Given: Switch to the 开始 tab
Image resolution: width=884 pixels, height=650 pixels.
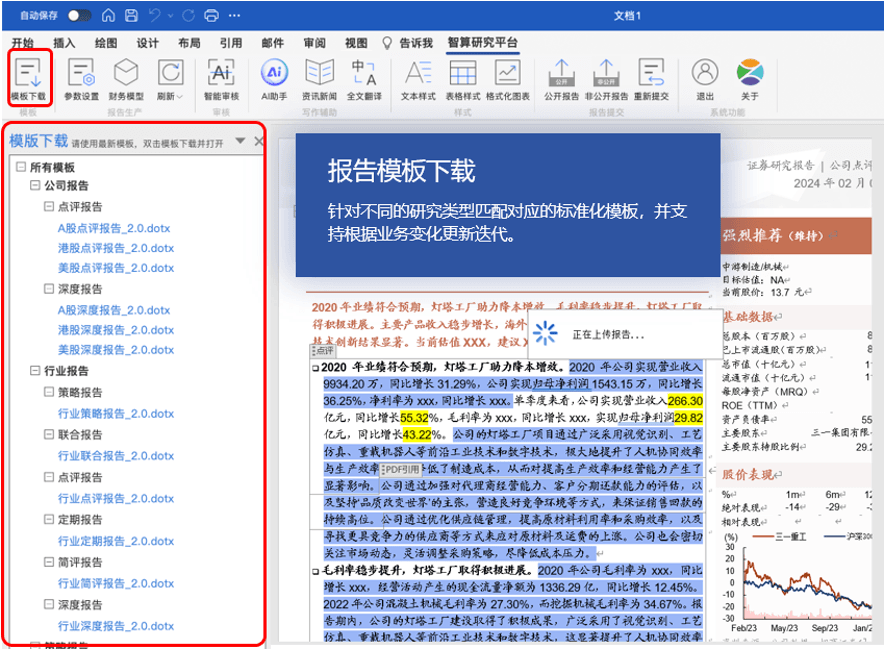Looking at the screenshot, I should [x=23, y=43].
